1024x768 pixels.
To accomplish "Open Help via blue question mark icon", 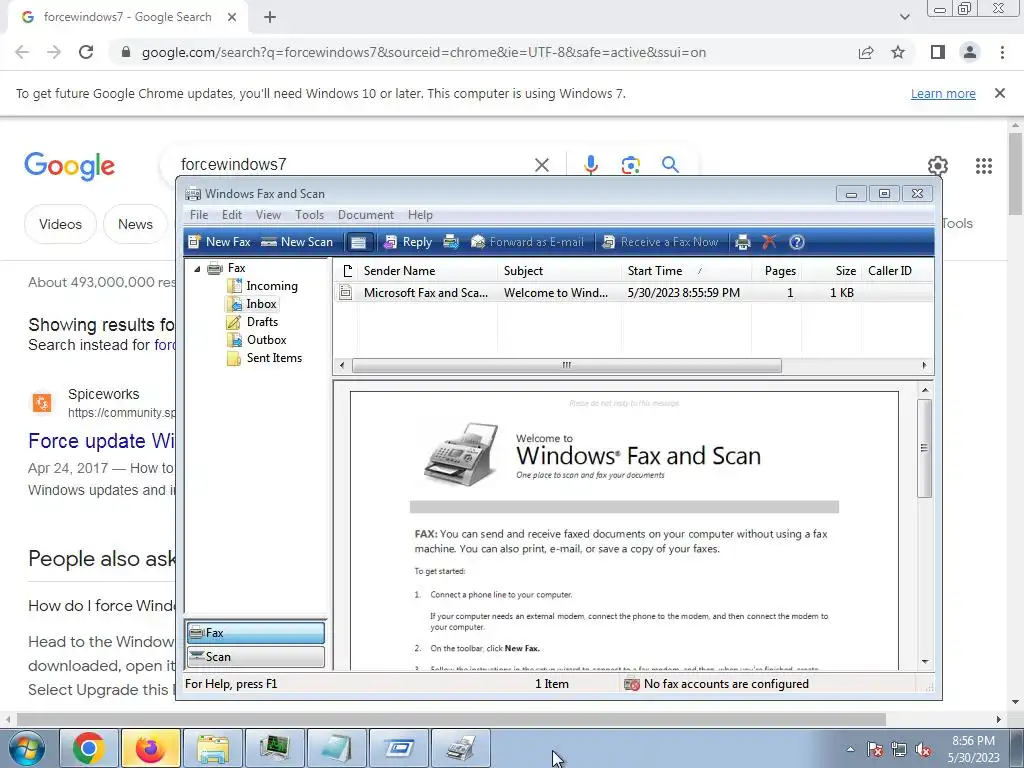I will [x=797, y=242].
